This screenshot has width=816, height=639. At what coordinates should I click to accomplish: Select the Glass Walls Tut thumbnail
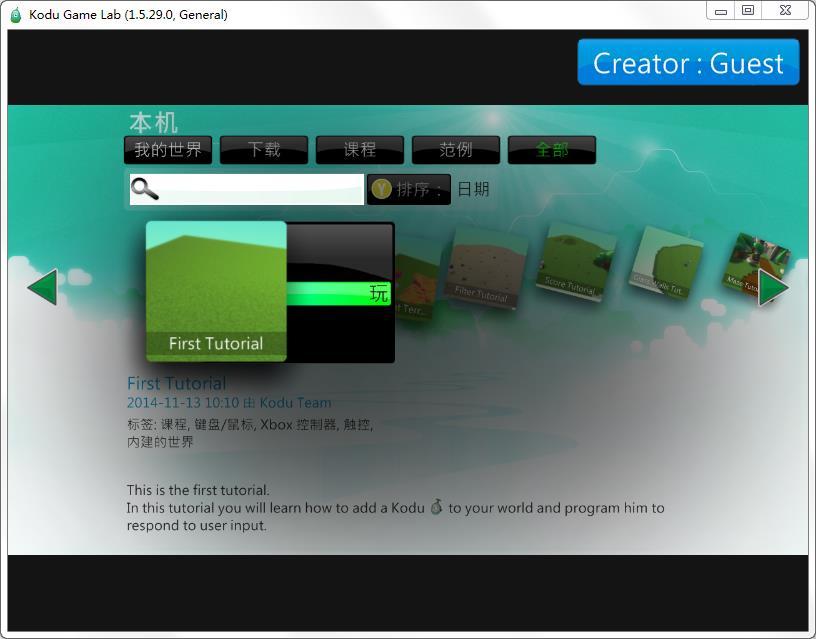(664, 265)
